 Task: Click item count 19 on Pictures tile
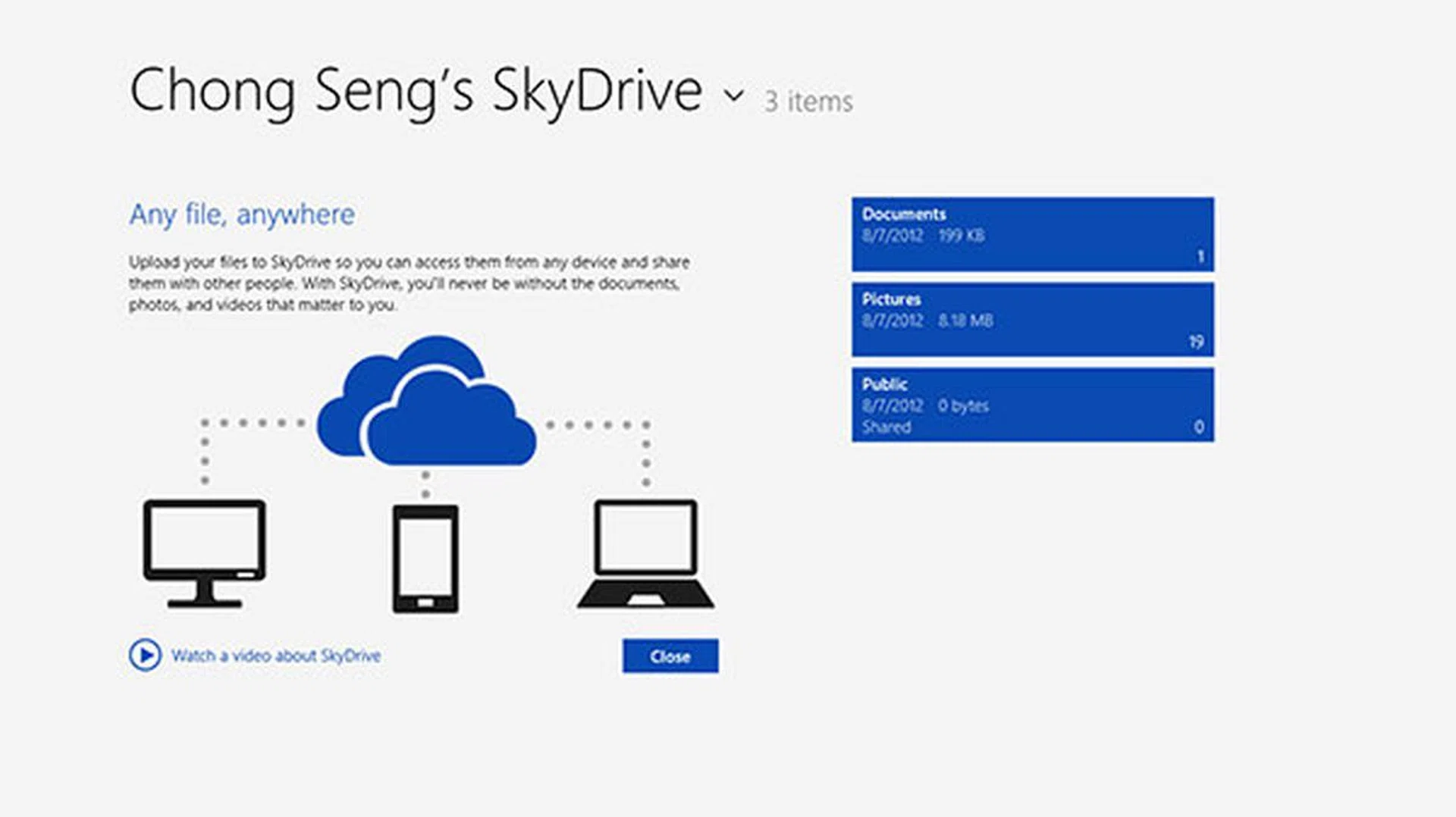click(1196, 342)
